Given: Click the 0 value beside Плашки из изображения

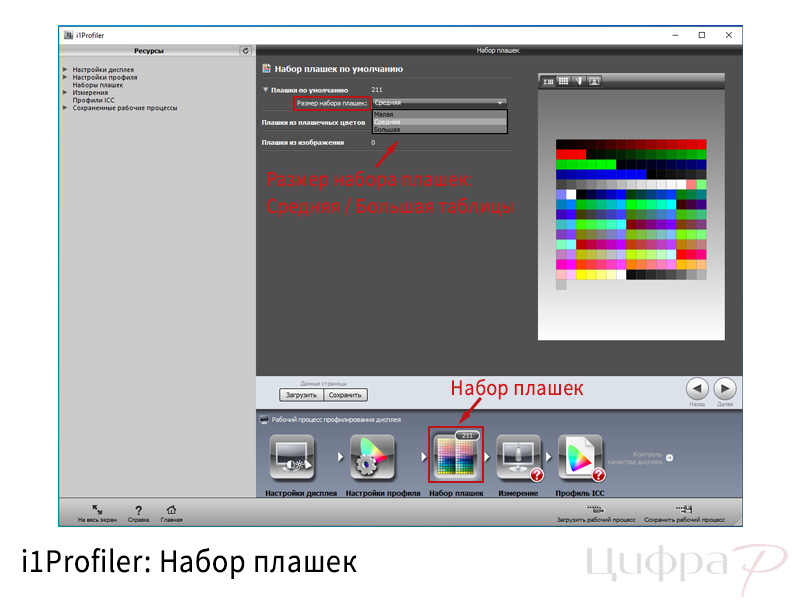Looking at the screenshot, I should 373,142.
